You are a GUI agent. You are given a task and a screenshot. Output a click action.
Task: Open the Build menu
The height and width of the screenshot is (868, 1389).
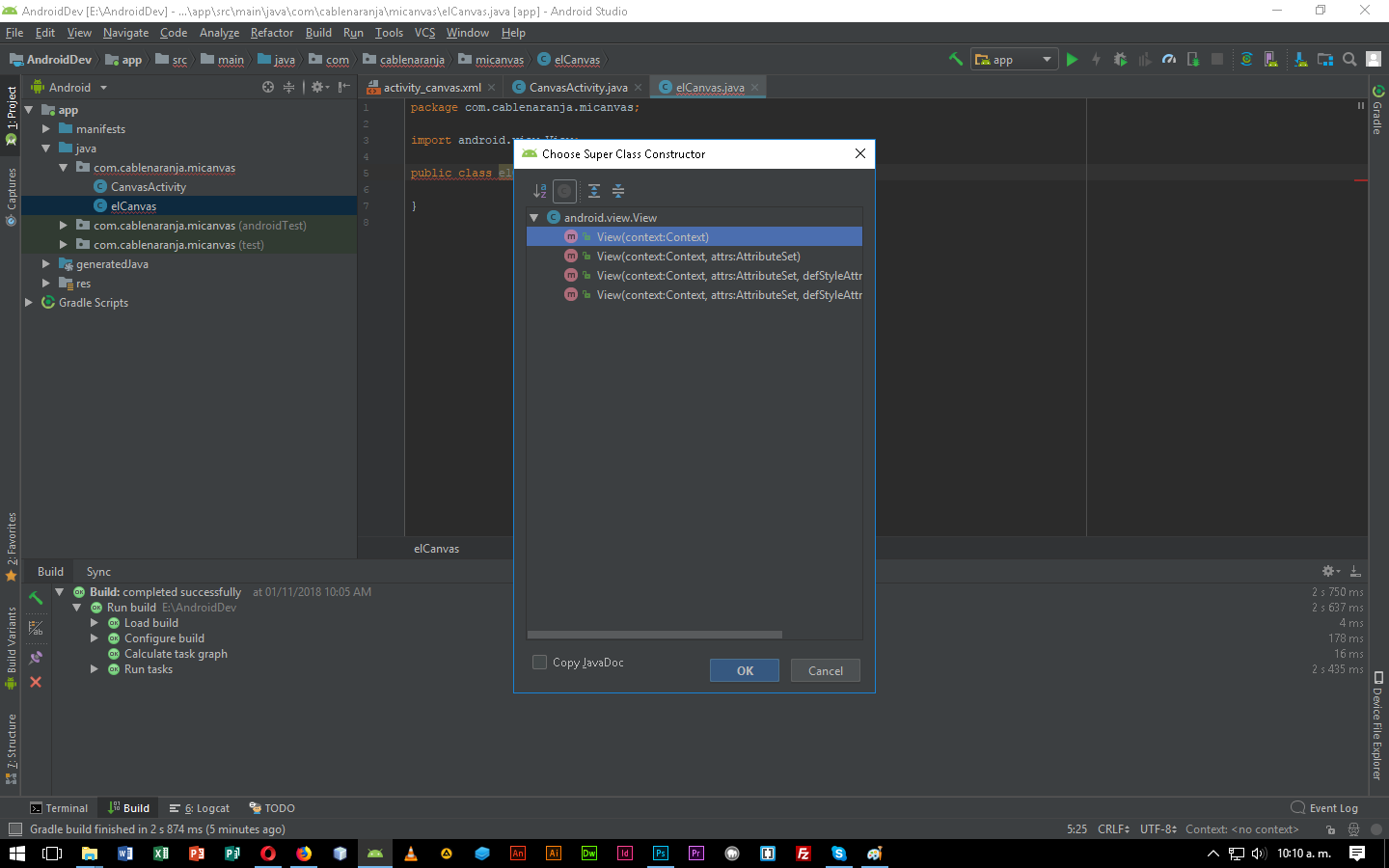[x=319, y=33]
